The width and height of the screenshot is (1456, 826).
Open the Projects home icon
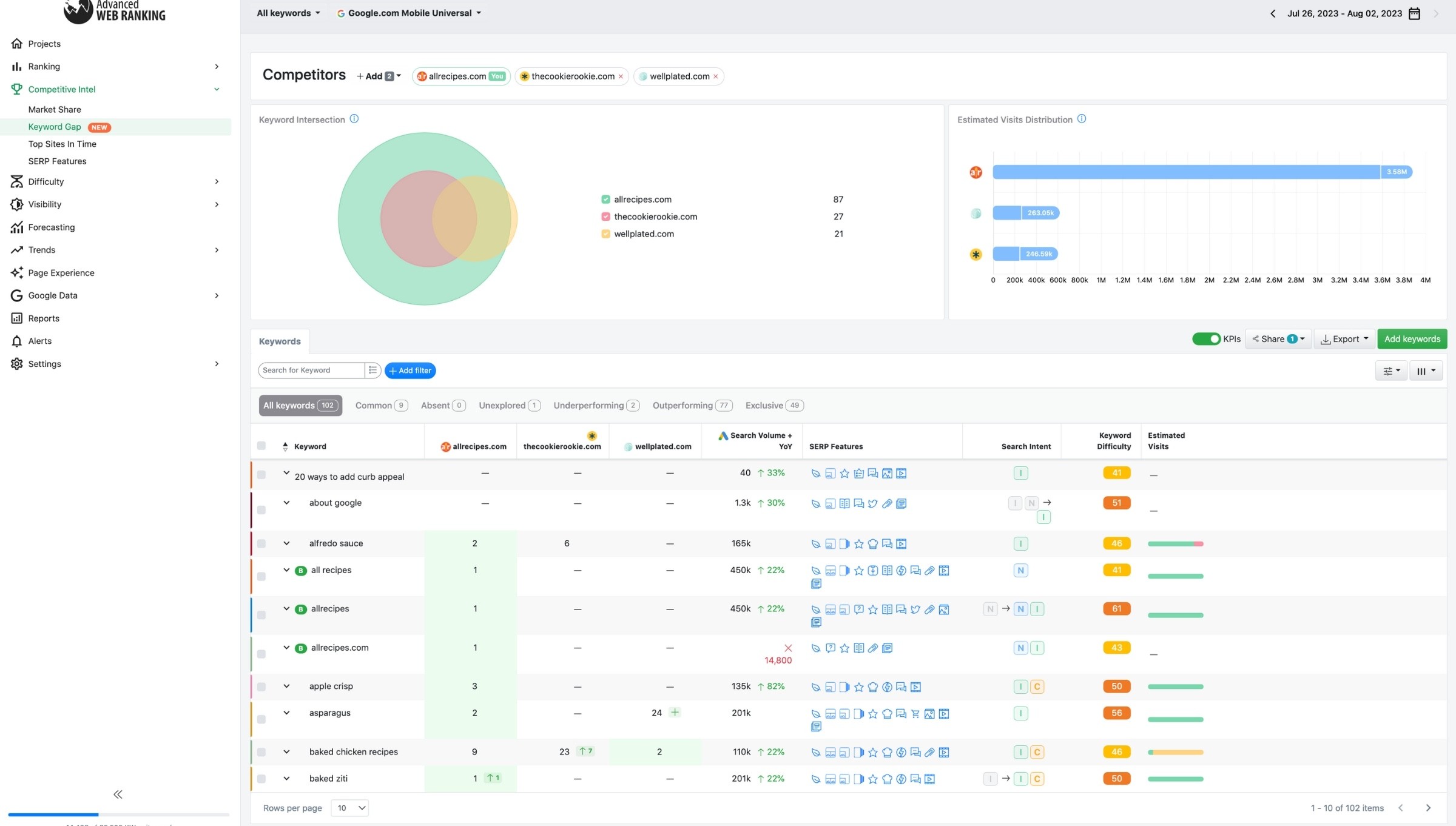[x=16, y=44]
